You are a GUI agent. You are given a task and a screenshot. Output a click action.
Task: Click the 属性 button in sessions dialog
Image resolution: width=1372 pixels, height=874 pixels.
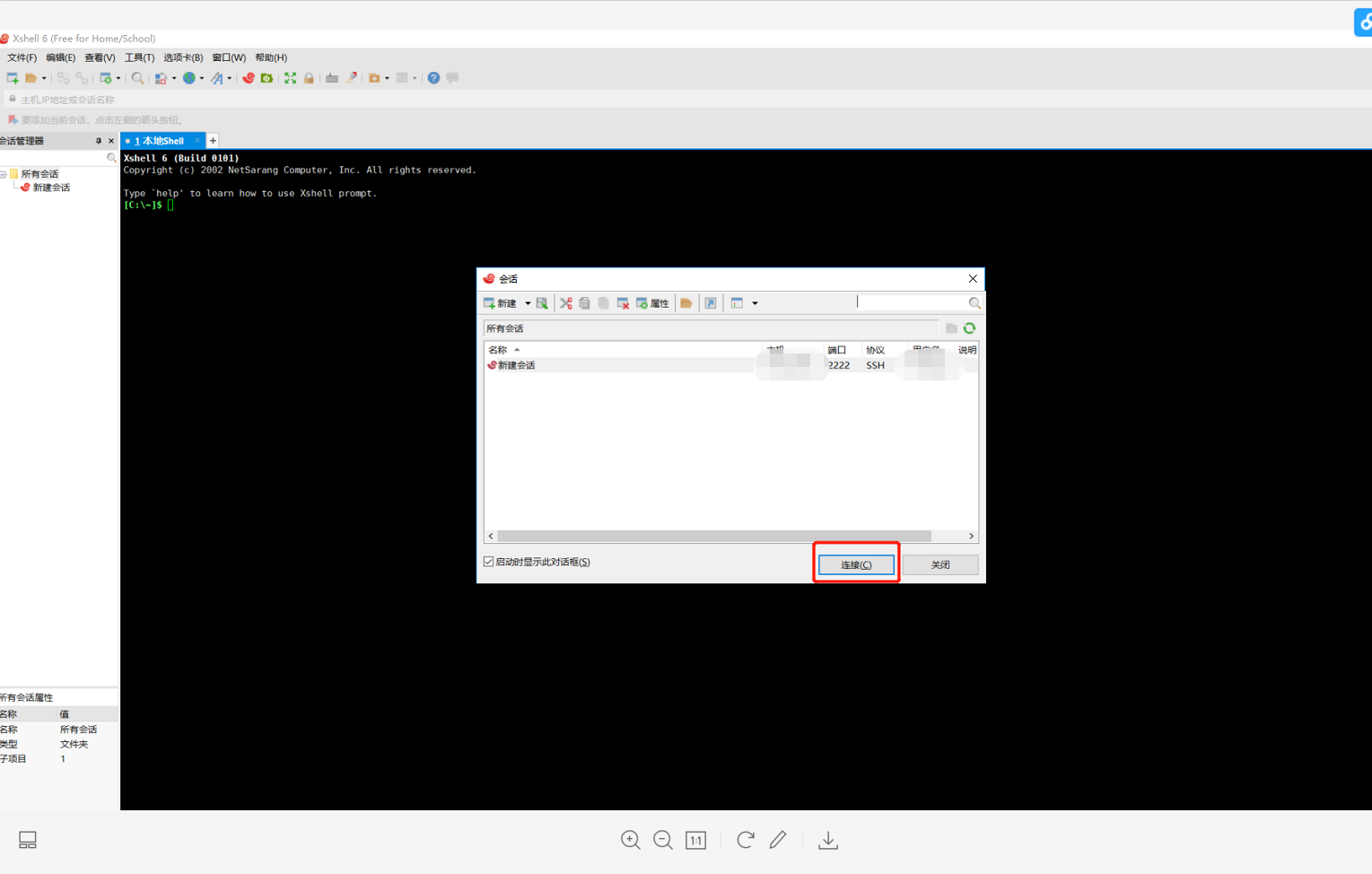click(x=653, y=303)
